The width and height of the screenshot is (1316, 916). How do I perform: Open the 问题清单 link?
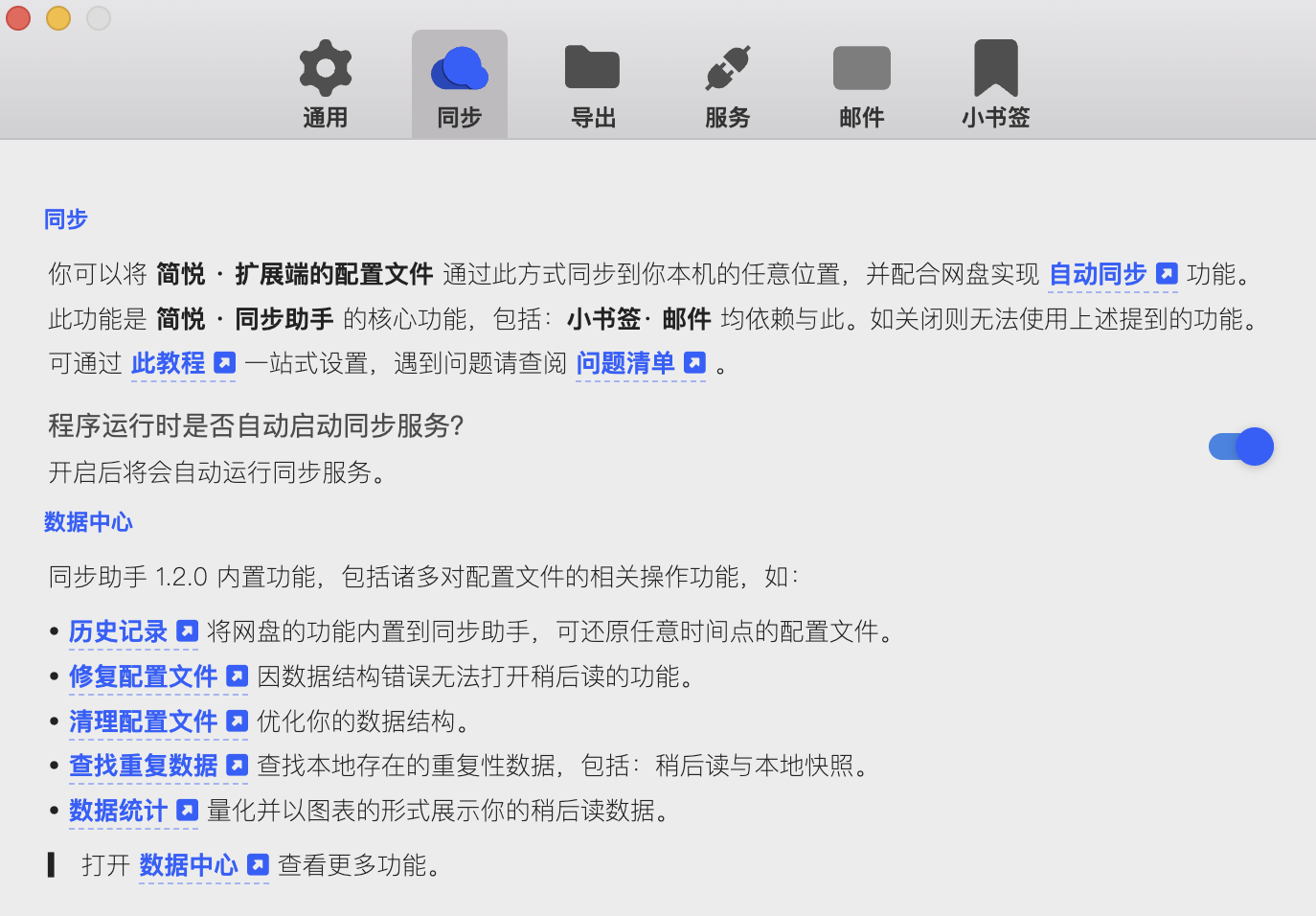click(x=625, y=363)
